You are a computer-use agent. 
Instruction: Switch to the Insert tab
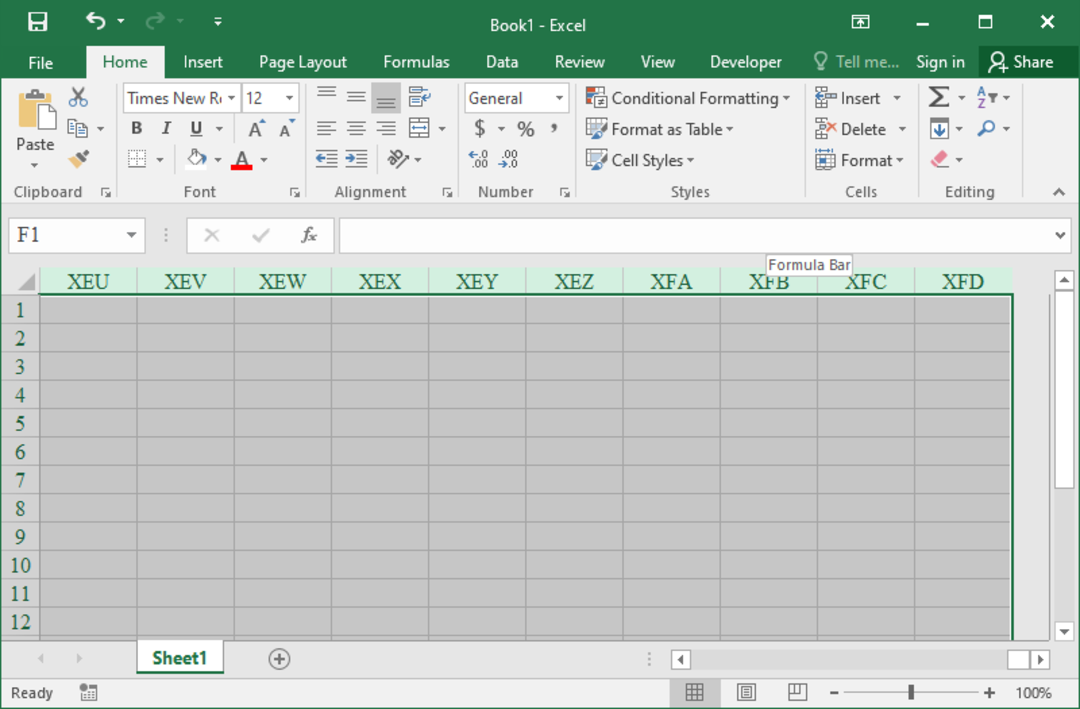pos(202,62)
